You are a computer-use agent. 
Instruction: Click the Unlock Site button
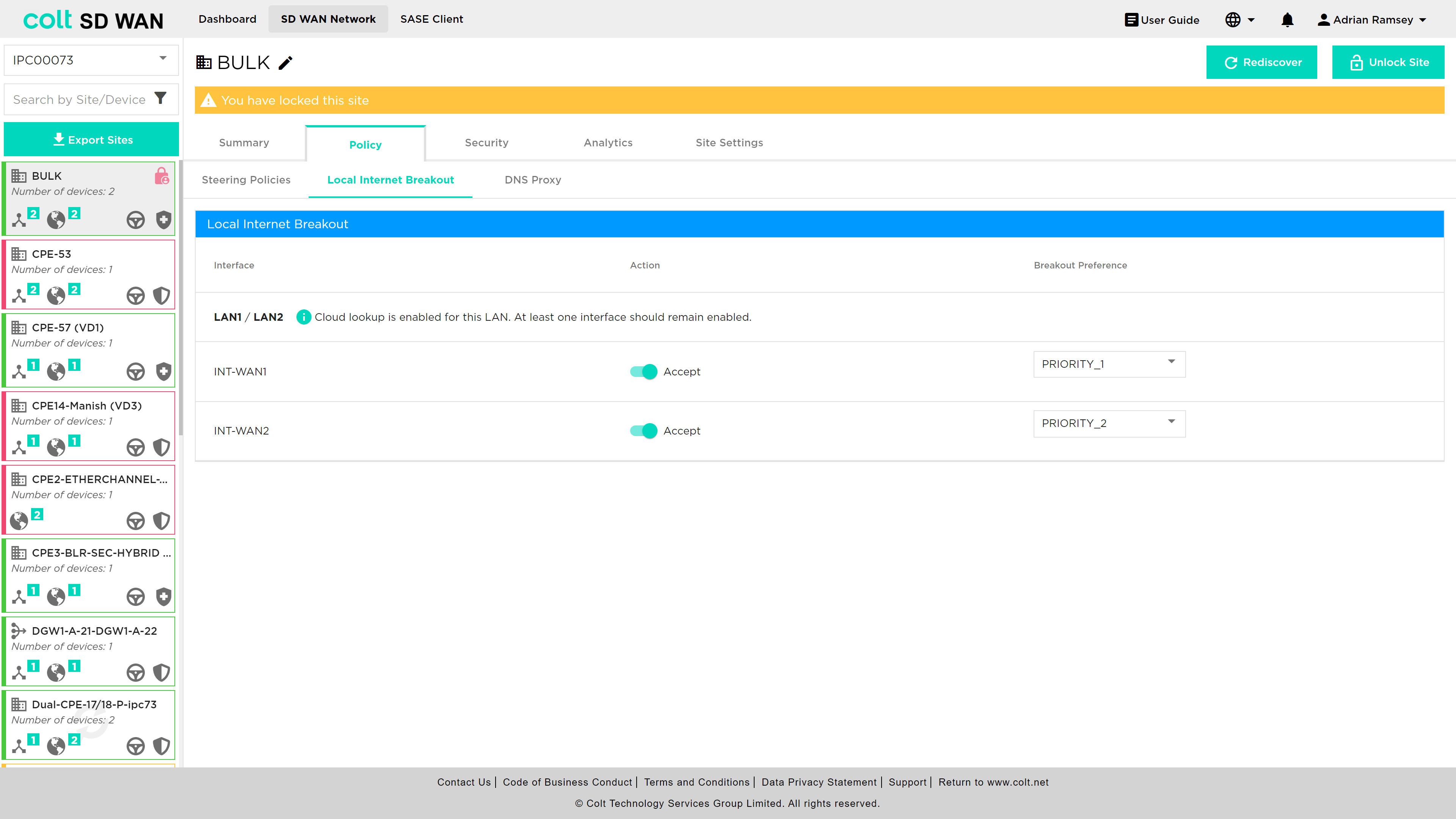[1388, 62]
